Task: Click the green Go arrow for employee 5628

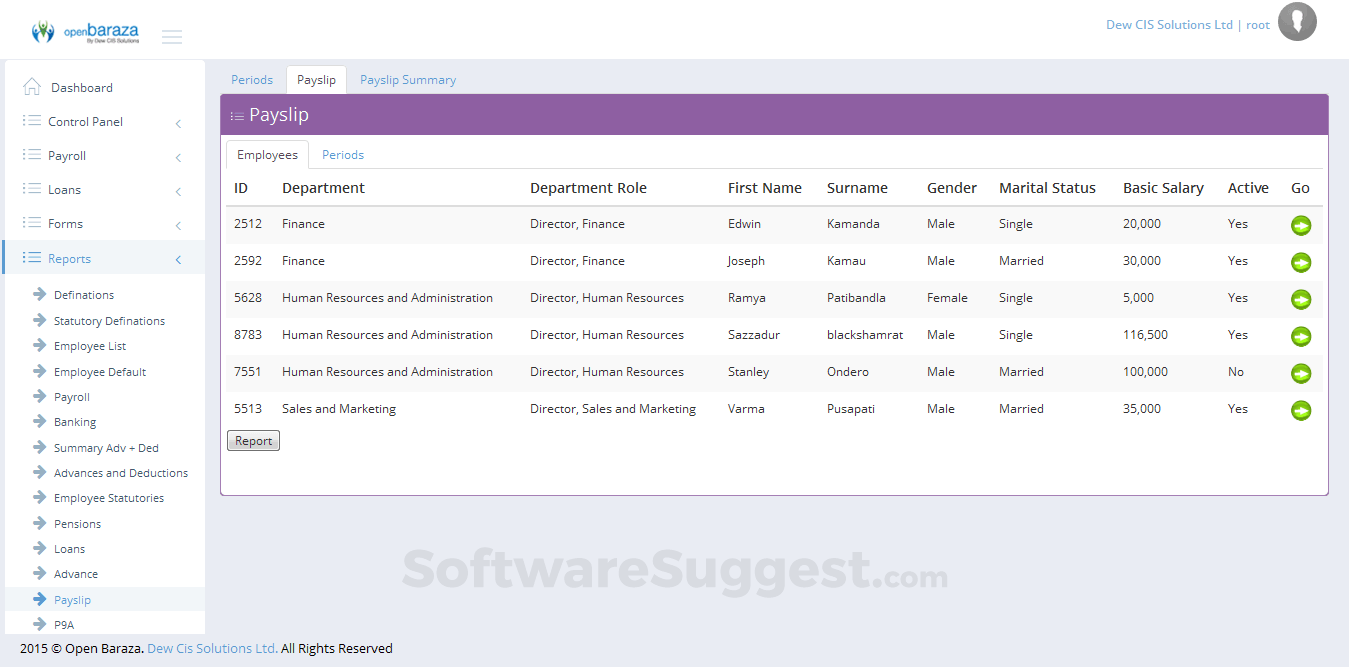Action: [1301, 299]
